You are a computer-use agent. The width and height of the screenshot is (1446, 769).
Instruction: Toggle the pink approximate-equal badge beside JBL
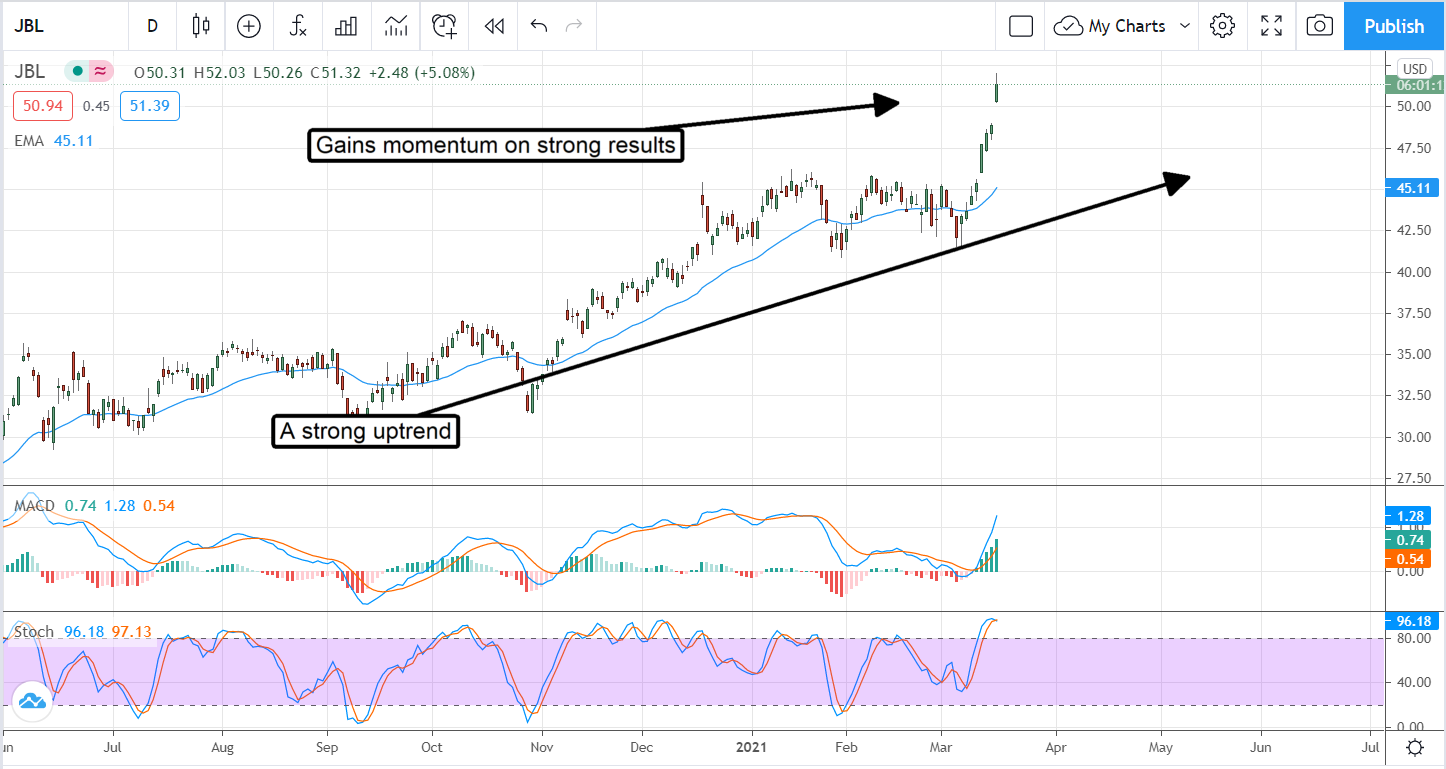(x=100, y=72)
